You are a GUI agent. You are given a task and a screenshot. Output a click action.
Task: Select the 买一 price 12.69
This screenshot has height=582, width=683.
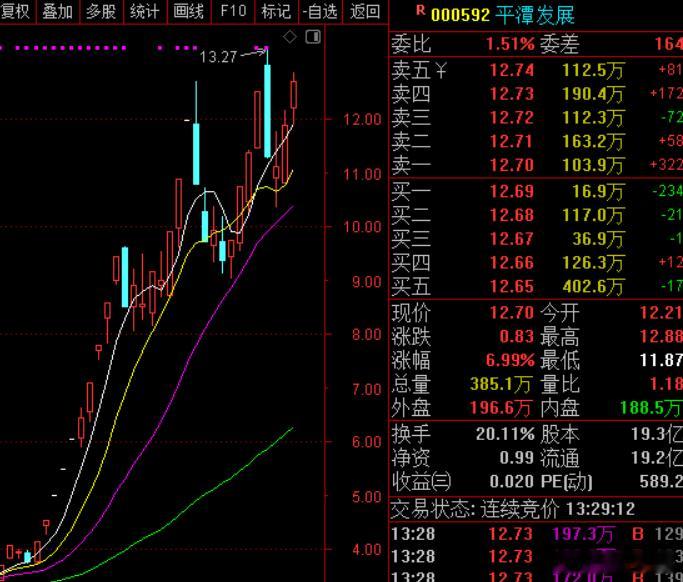click(x=512, y=191)
